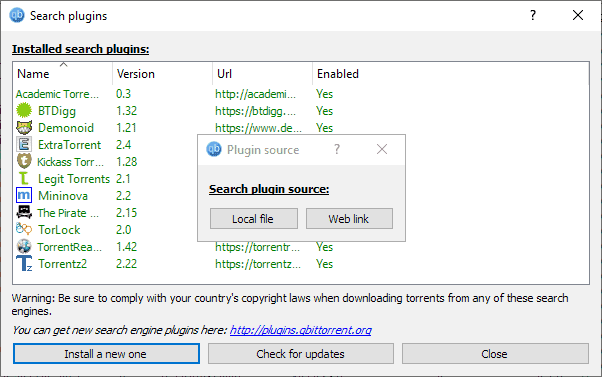The height and width of the screenshot is (377, 602).
Task: Click the qBittorrent icon in Plugin source dialog
Action: (214, 149)
